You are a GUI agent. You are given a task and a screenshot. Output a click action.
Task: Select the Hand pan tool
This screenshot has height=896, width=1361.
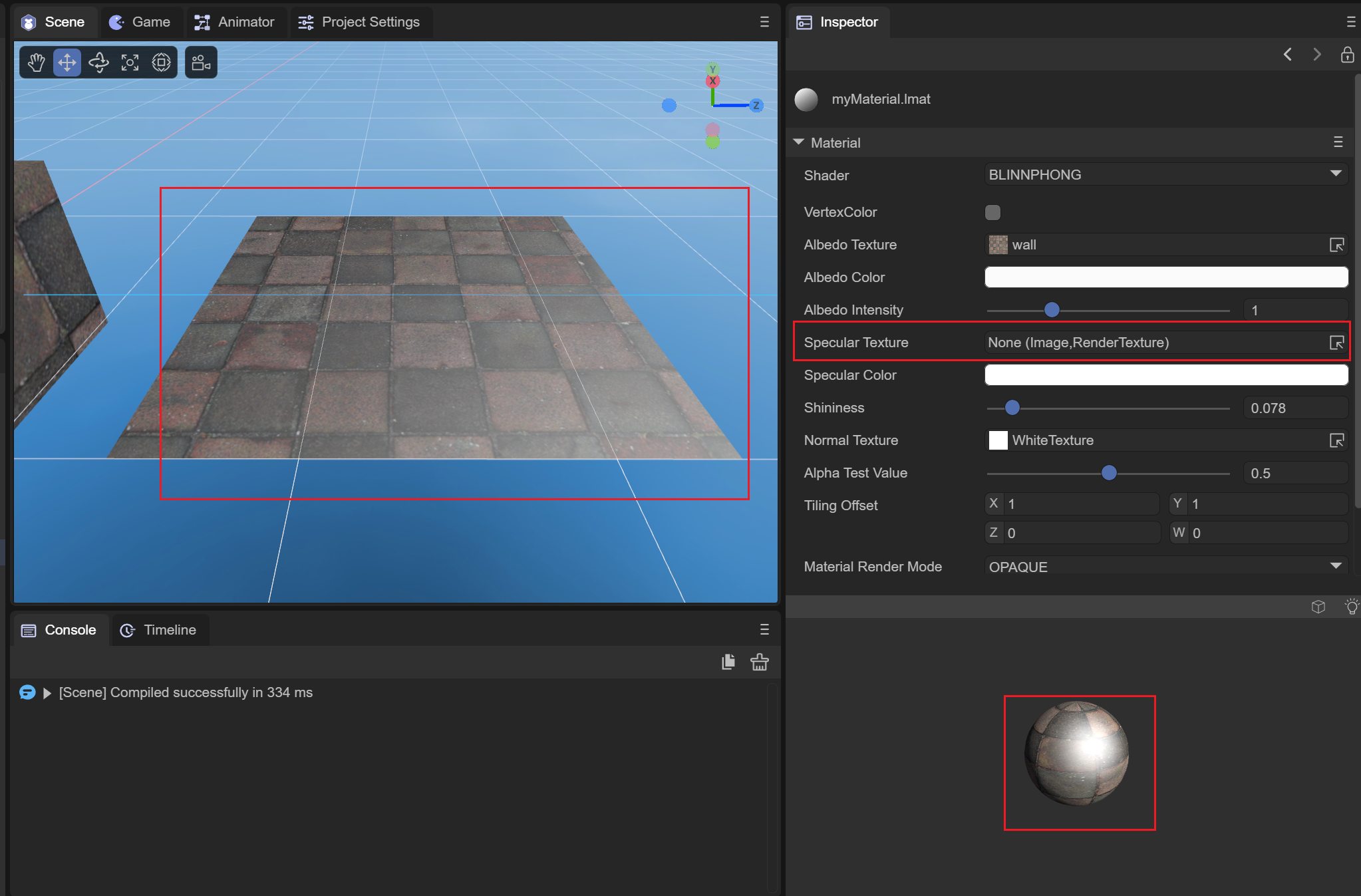point(36,63)
